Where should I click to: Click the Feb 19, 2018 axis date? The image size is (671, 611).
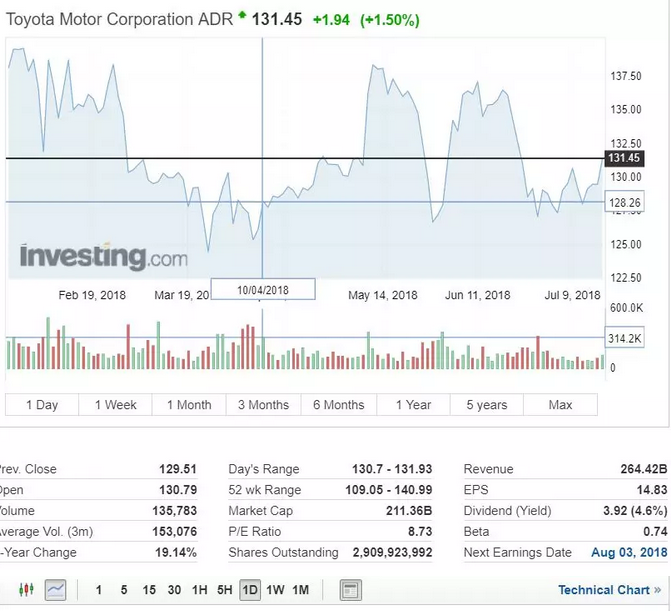92,295
